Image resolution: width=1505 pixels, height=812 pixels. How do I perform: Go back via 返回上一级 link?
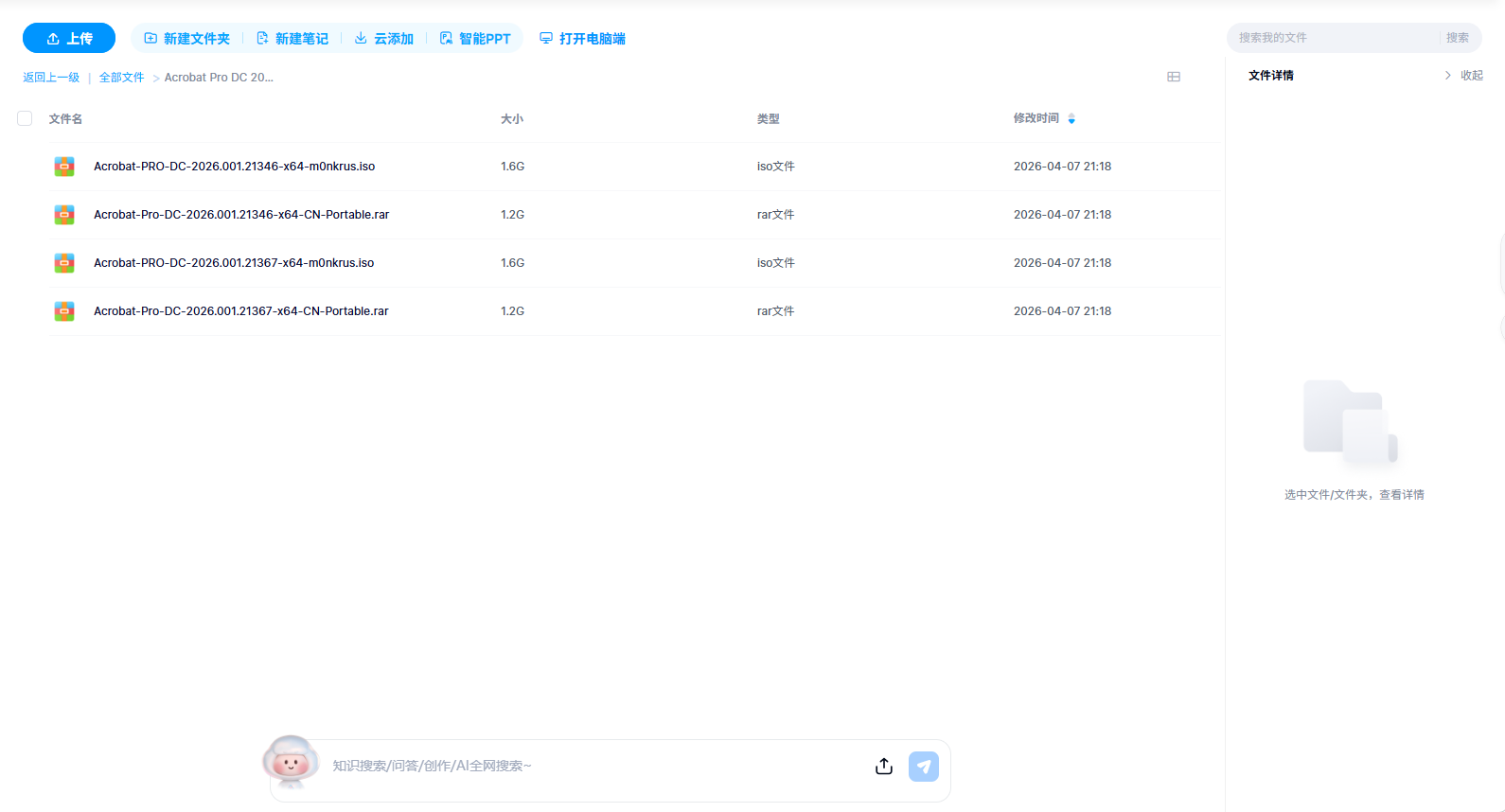pos(51,78)
